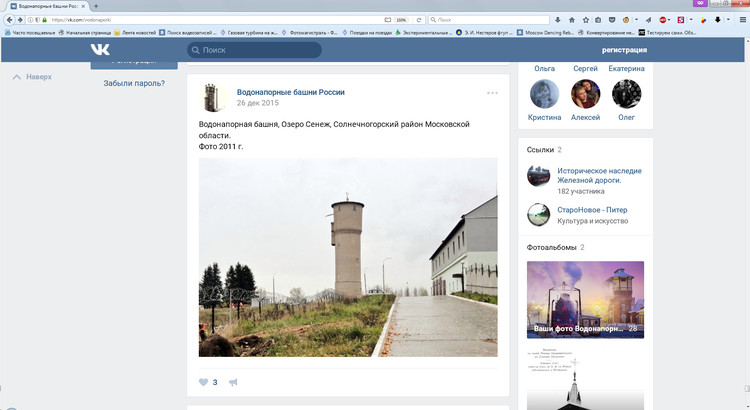Open the Часто посещаемые bookmark
This screenshot has height=410, width=750.
[28, 33]
